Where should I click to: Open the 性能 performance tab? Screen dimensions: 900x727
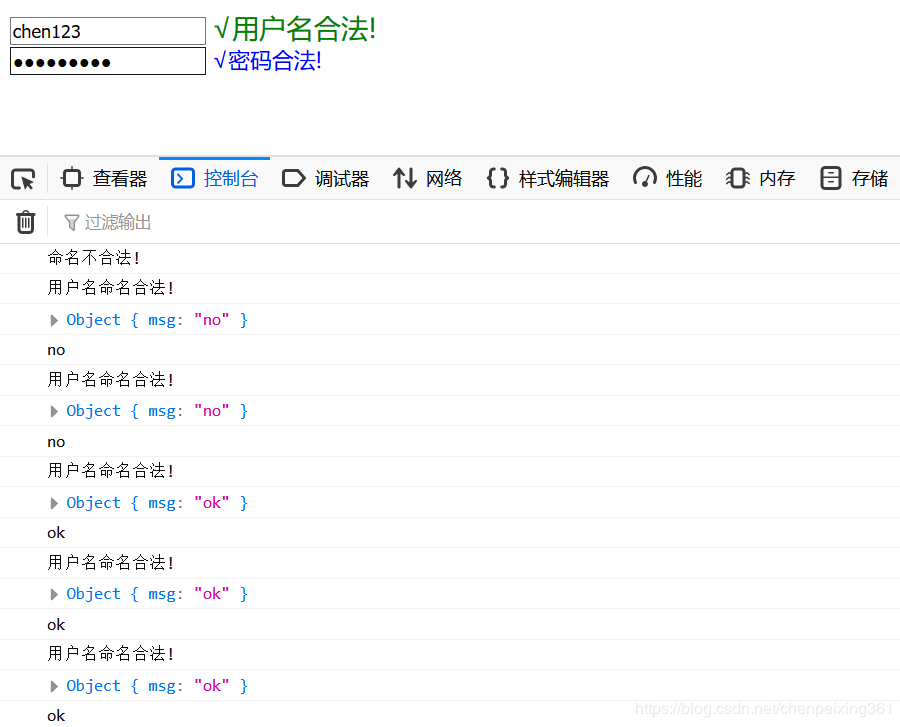[x=668, y=179]
